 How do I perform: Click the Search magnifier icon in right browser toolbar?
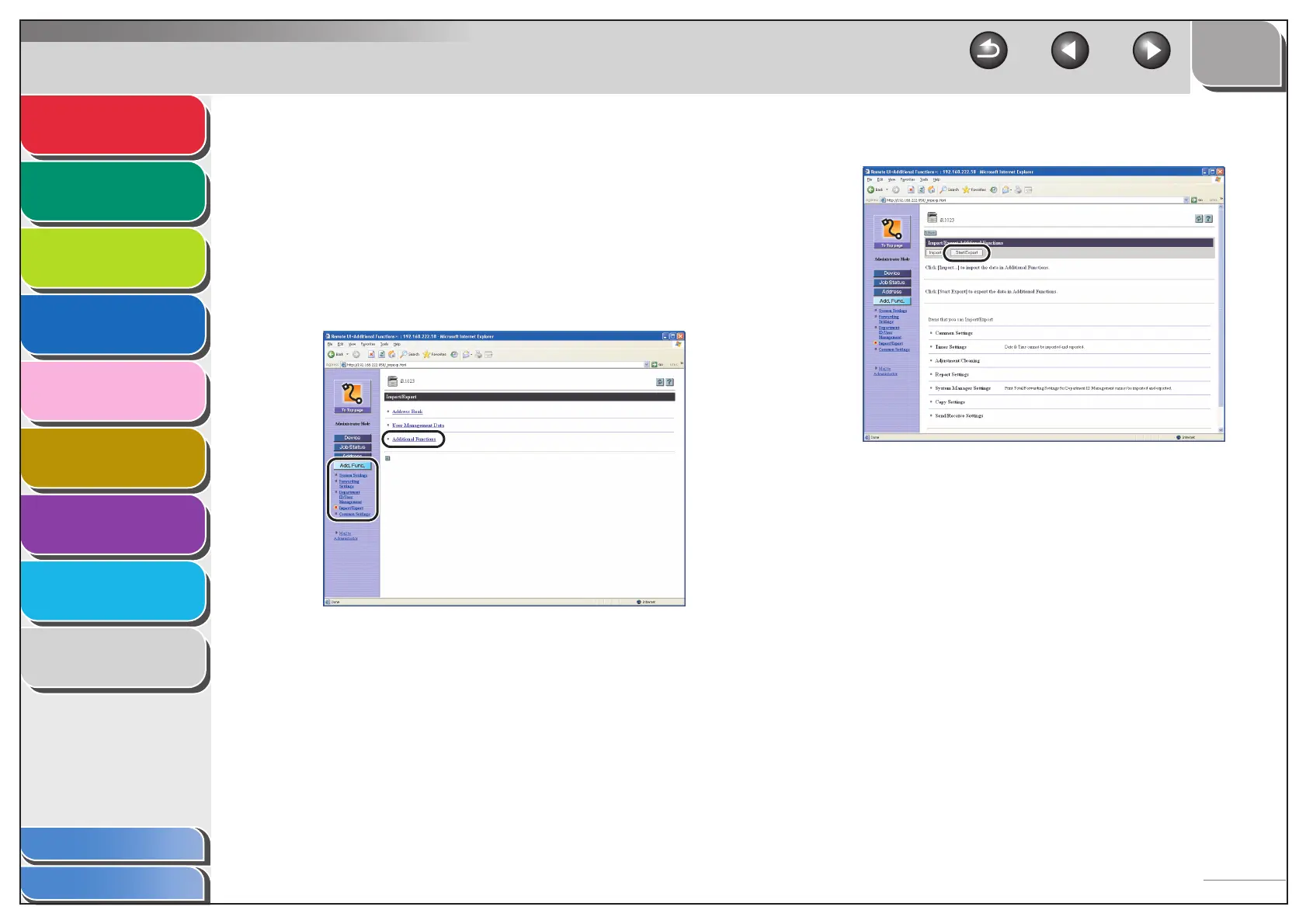tap(943, 189)
